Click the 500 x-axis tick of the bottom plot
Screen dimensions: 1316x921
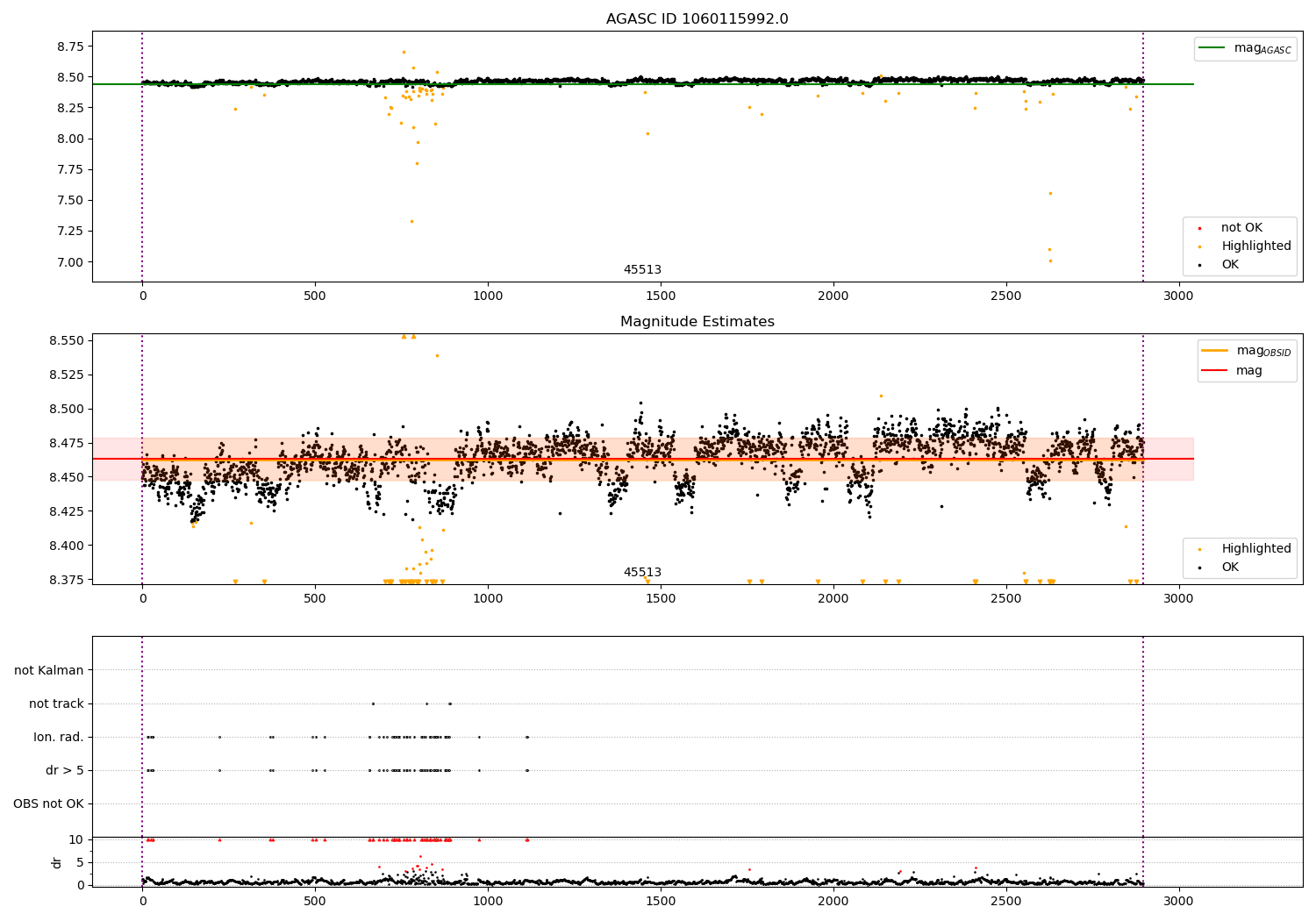coord(315,901)
